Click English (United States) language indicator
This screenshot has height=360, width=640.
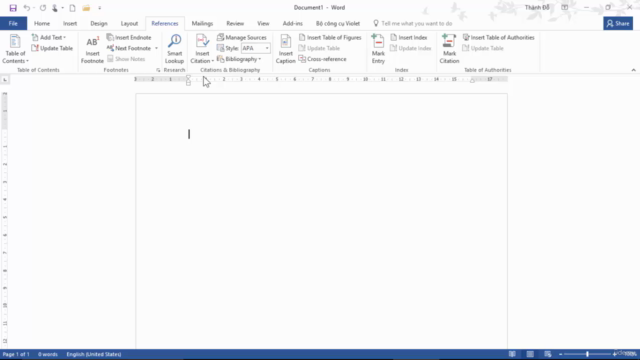coord(94,354)
